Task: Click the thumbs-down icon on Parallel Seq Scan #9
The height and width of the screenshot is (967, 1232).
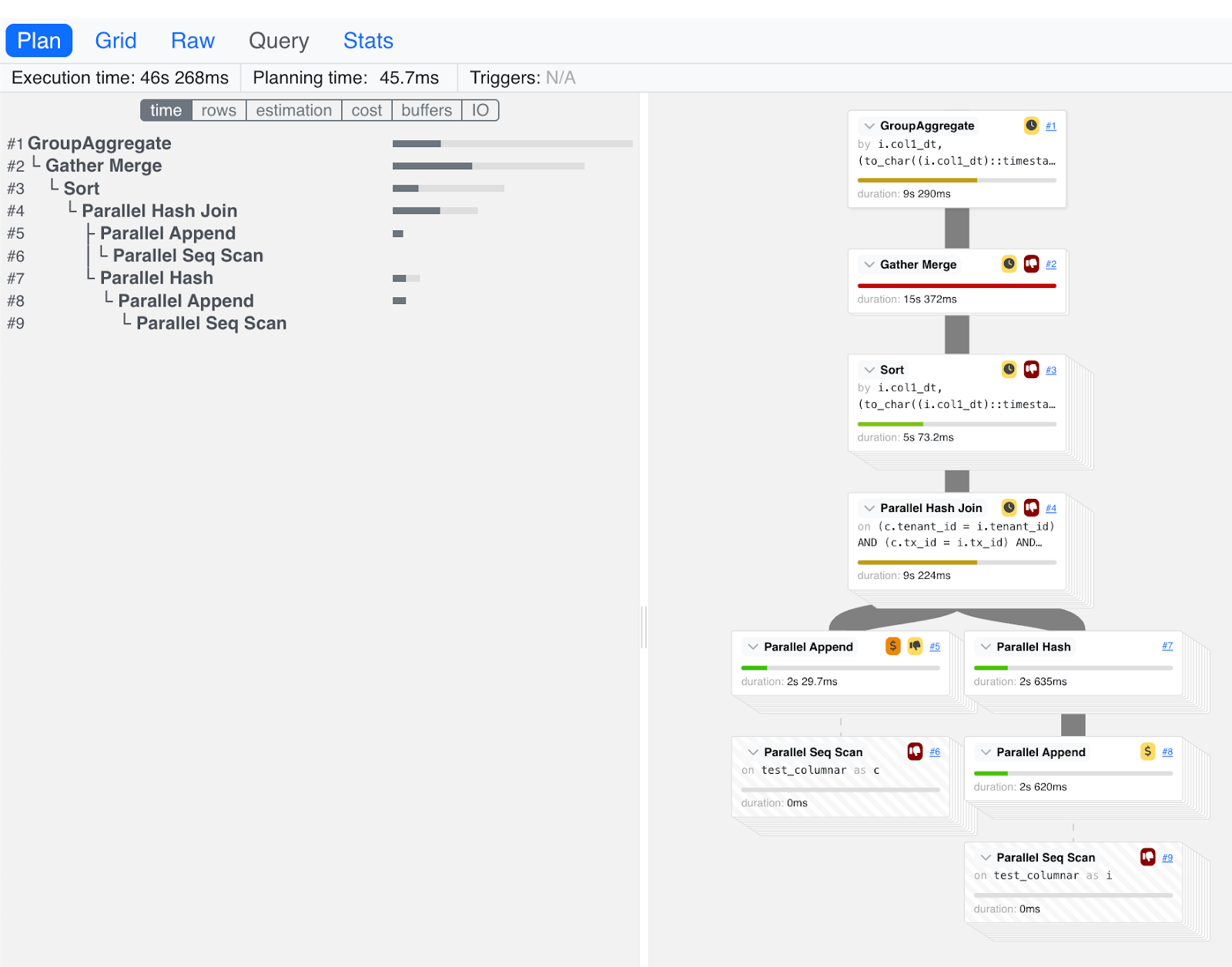Action: [x=1147, y=858]
